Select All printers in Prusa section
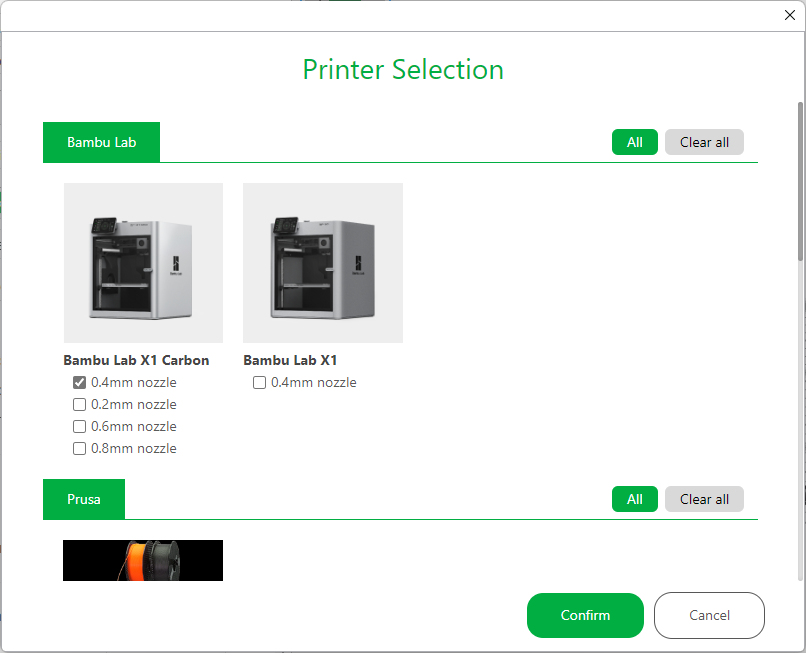This screenshot has width=806, height=653. (x=634, y=499)
